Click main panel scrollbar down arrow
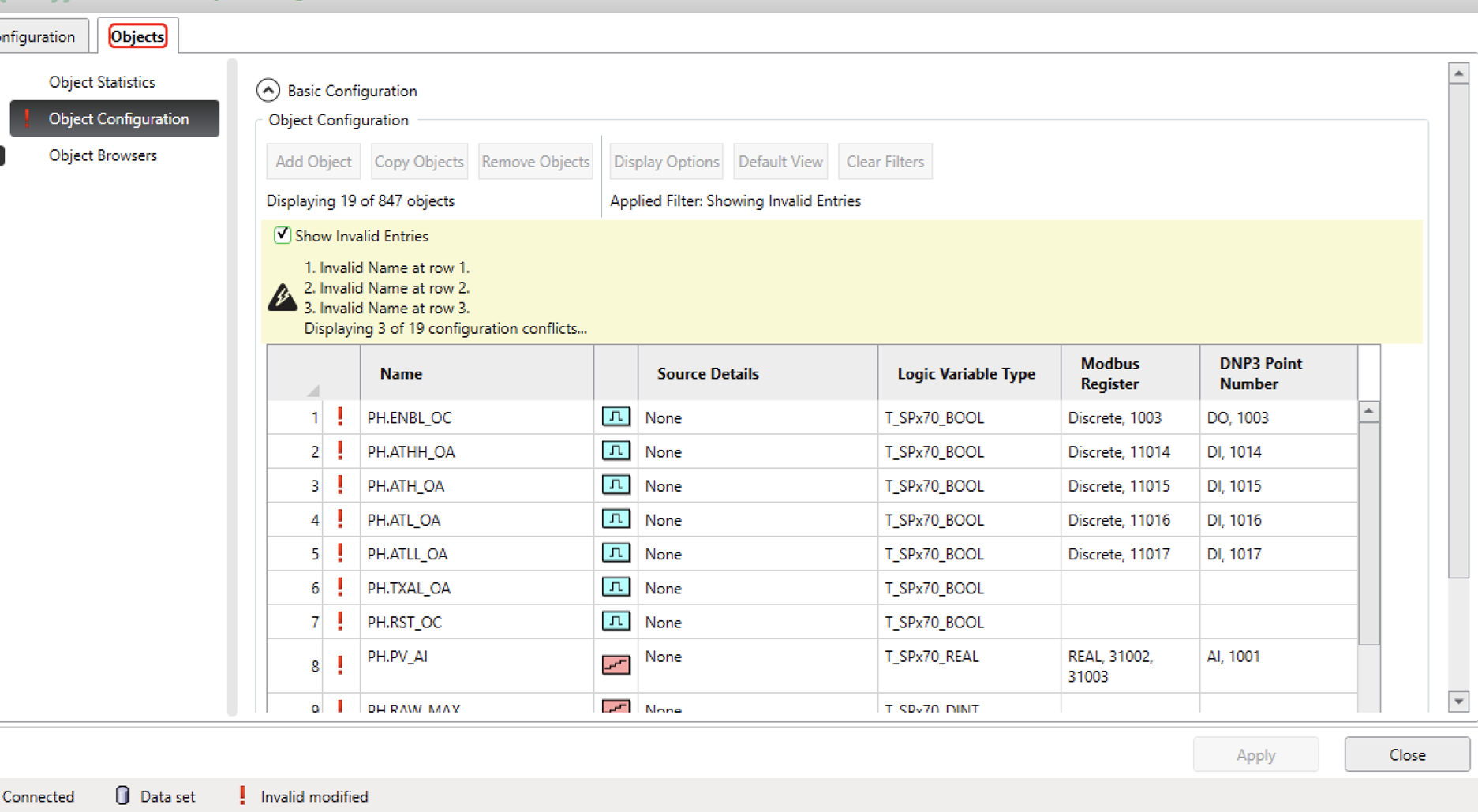The image size is (1478, 812). pos(1458,701)
